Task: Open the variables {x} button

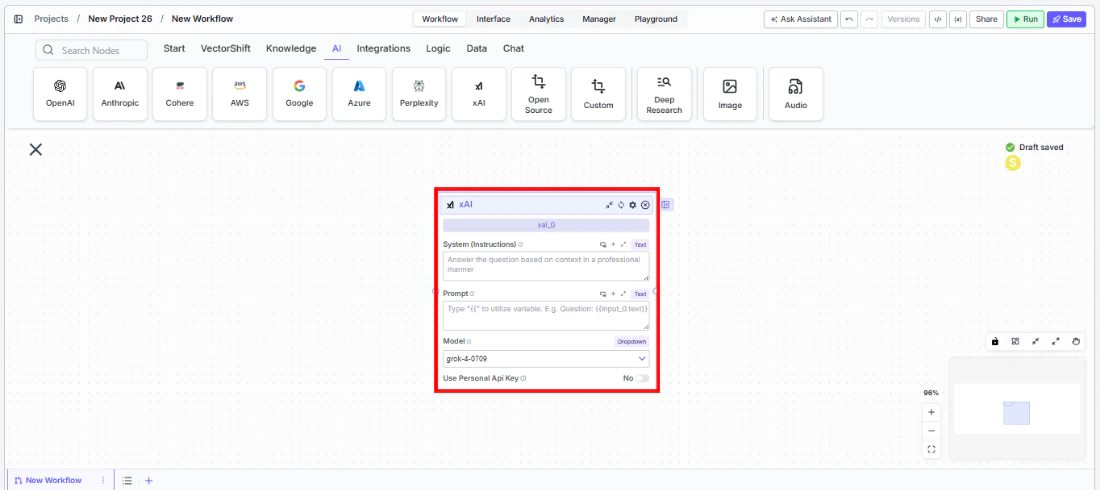Action: (x=958, y=19)
